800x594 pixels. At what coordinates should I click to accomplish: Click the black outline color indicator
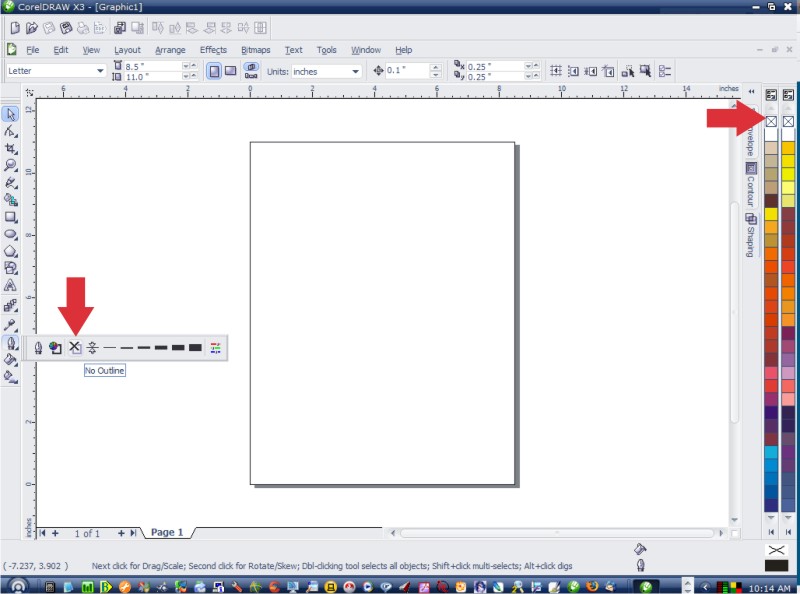(x=777, y=565)
